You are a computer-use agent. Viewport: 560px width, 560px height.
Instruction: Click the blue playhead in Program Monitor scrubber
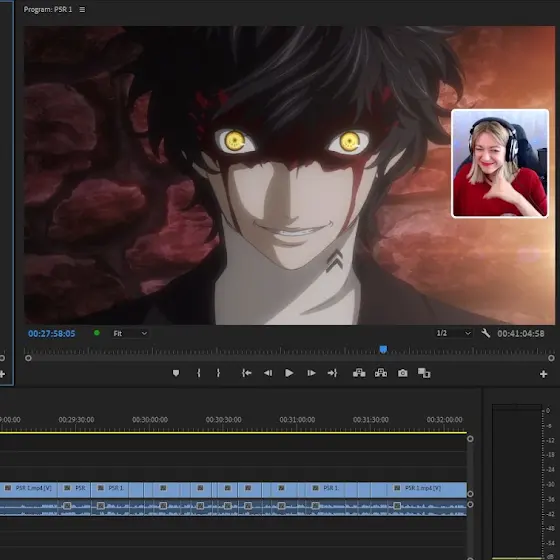pos(383,349)
